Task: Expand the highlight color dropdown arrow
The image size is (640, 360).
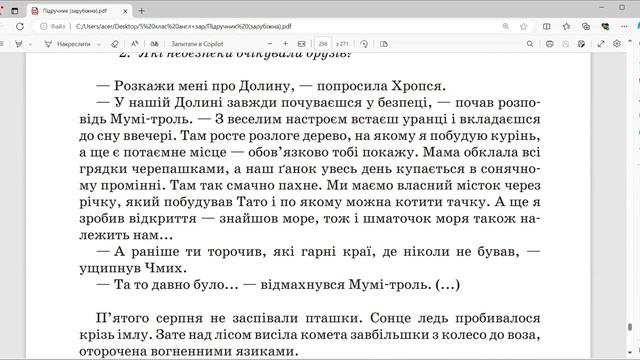Action: pos(30,44)
